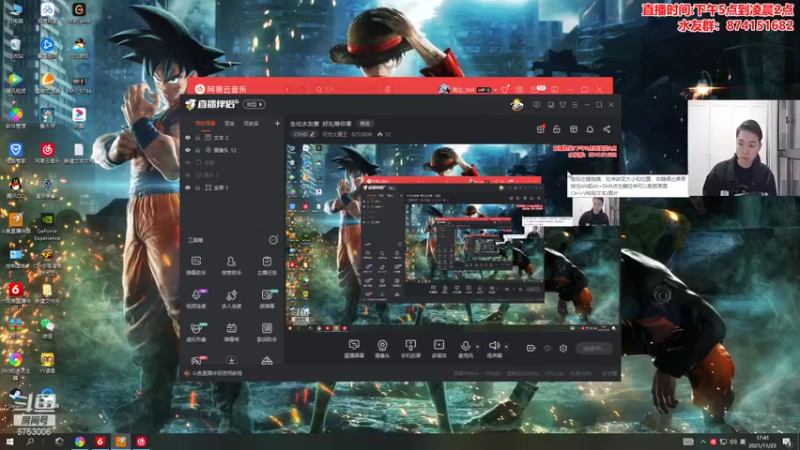Add a 摄像头 camera source from the bottom bar
800x450 pixels.
pyautogui.click(x=382, y=349)
